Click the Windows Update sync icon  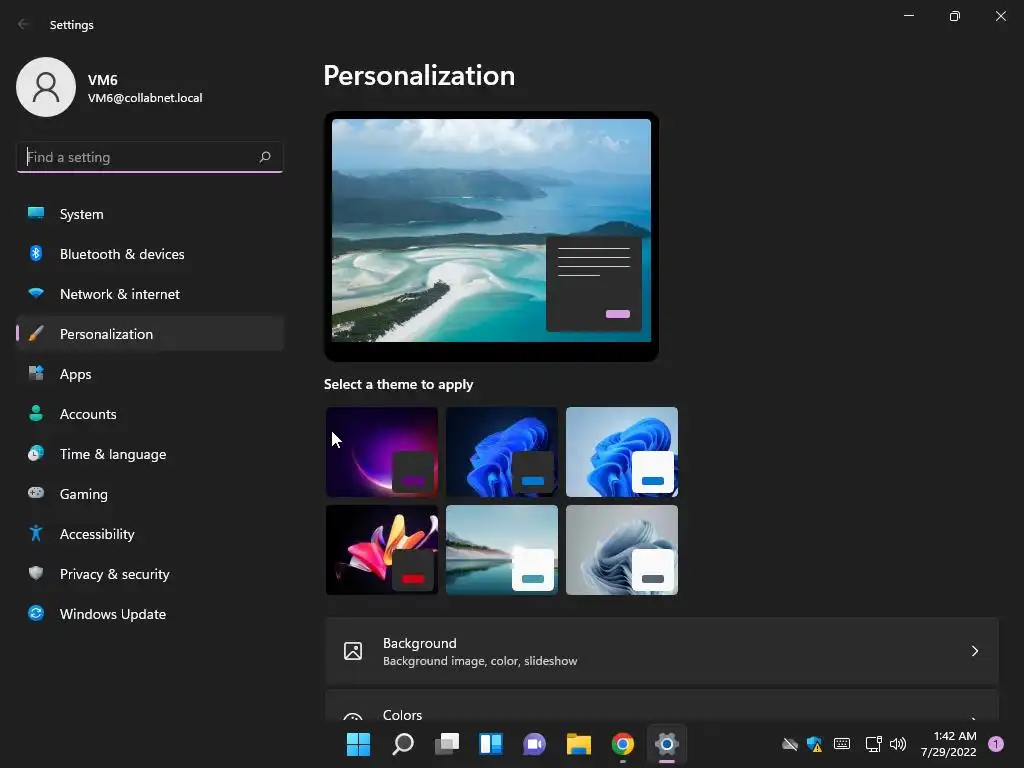coord(36,613)
